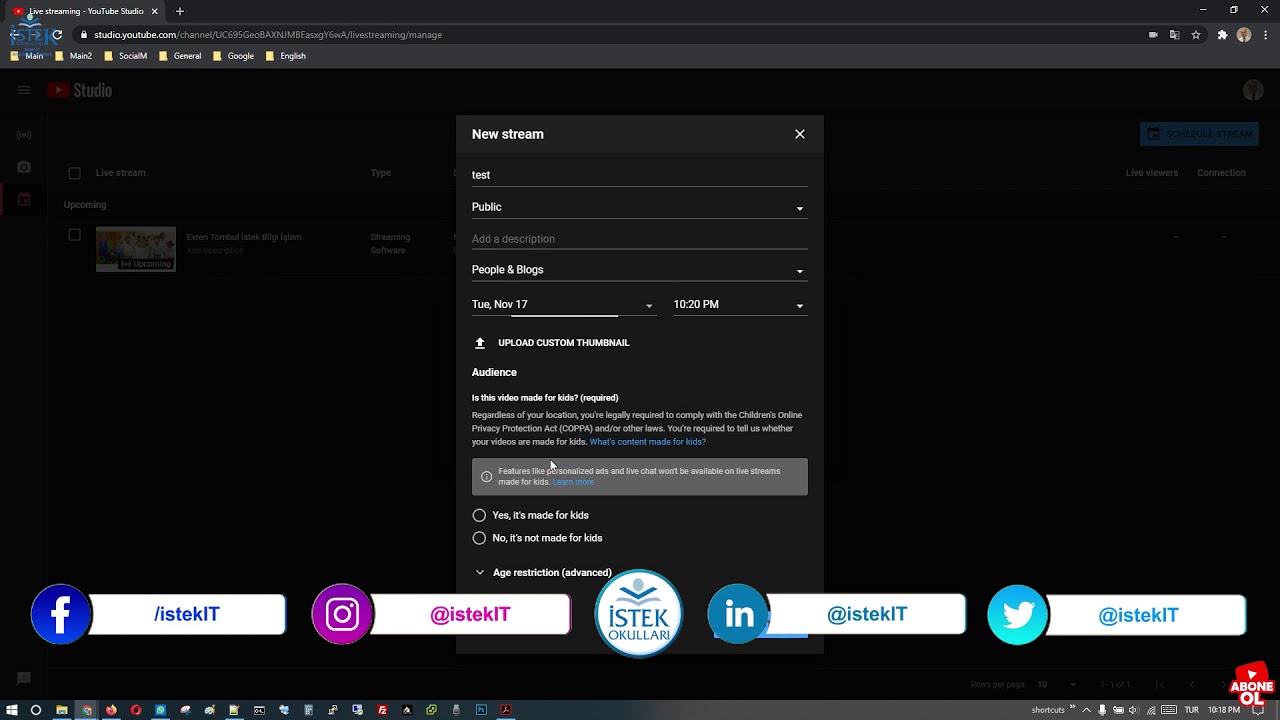Click the Connection column header

click(x=1221, y=173)
